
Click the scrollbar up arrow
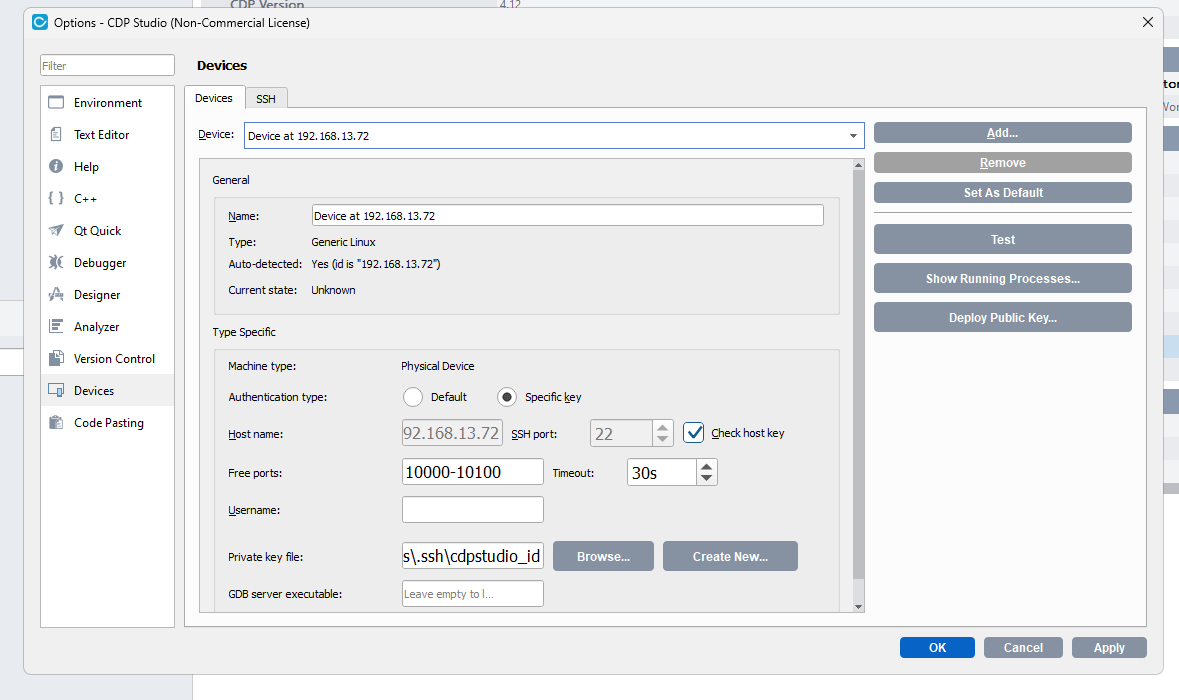[859, 164]
